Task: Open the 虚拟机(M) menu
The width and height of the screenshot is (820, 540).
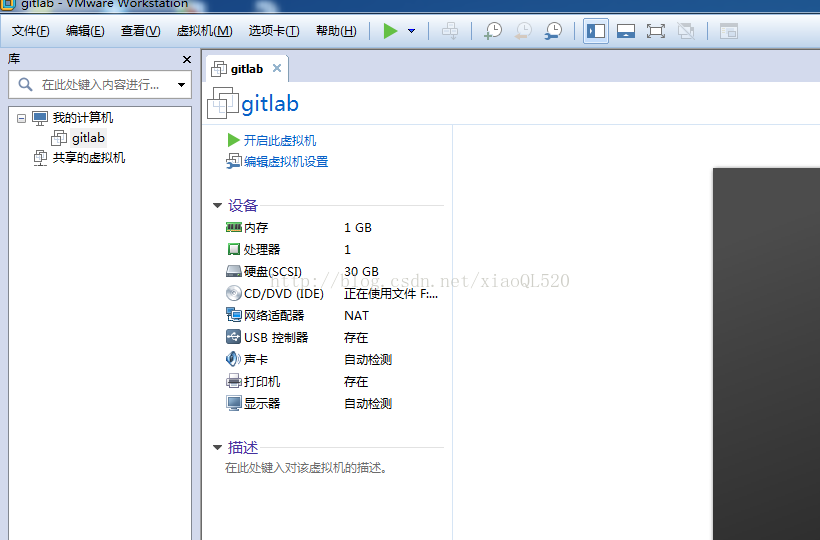Action: (204, 31)
